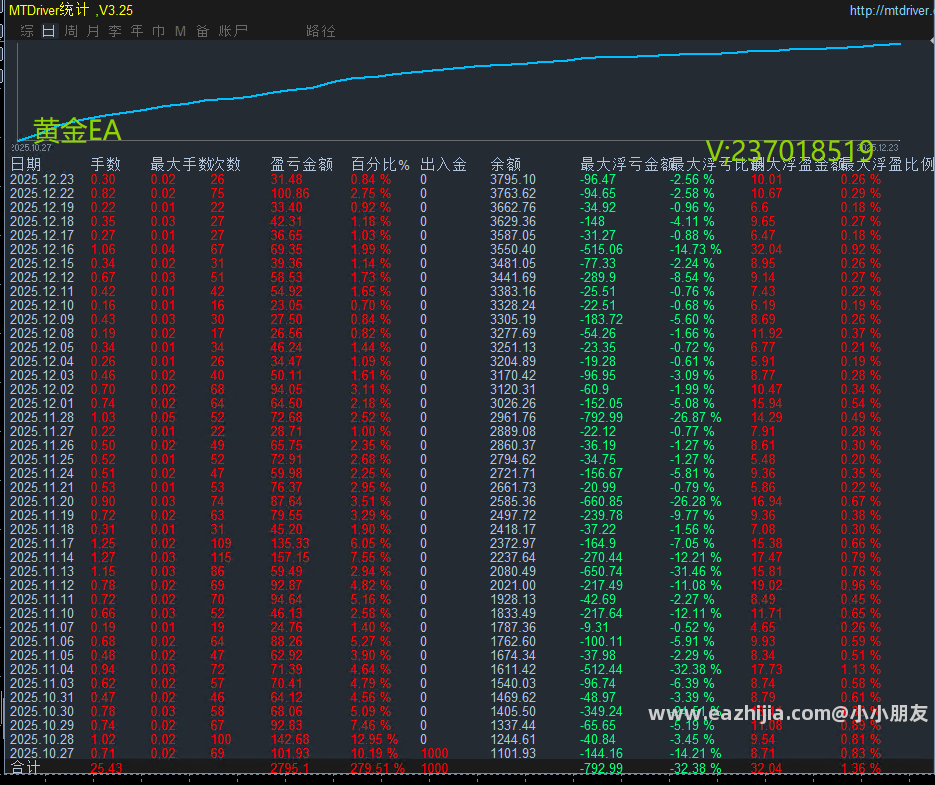Switch to the 周 weekly tab

tap(71, 31)
